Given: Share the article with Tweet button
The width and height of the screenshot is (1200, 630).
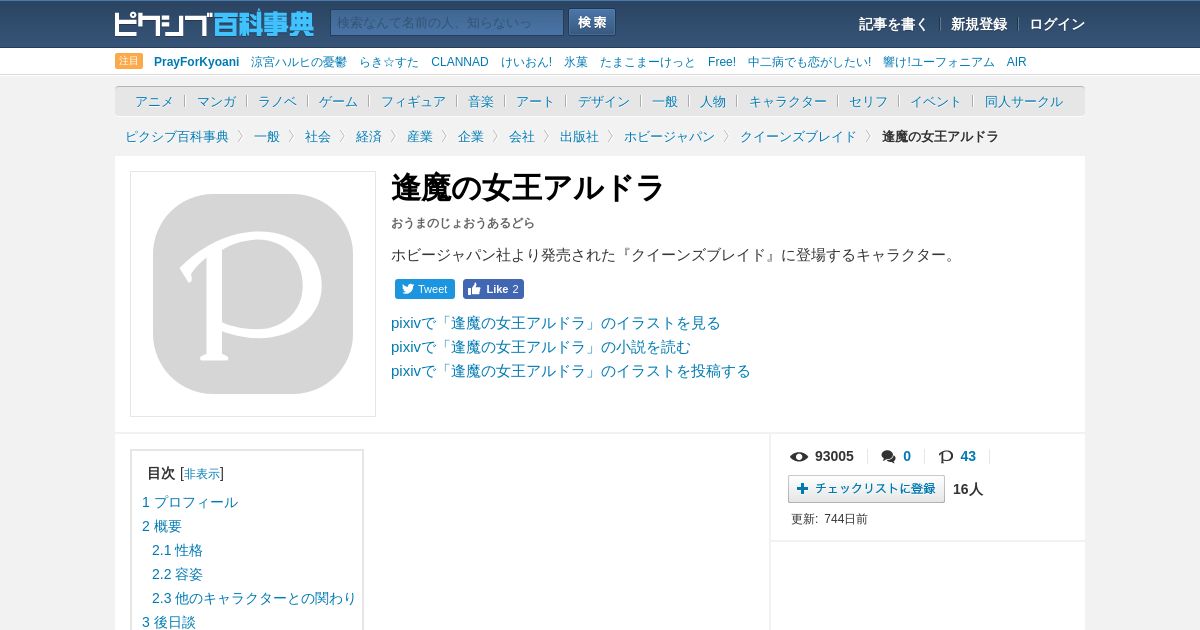Looking at the screenshot, I should click(x=425, y=289).
